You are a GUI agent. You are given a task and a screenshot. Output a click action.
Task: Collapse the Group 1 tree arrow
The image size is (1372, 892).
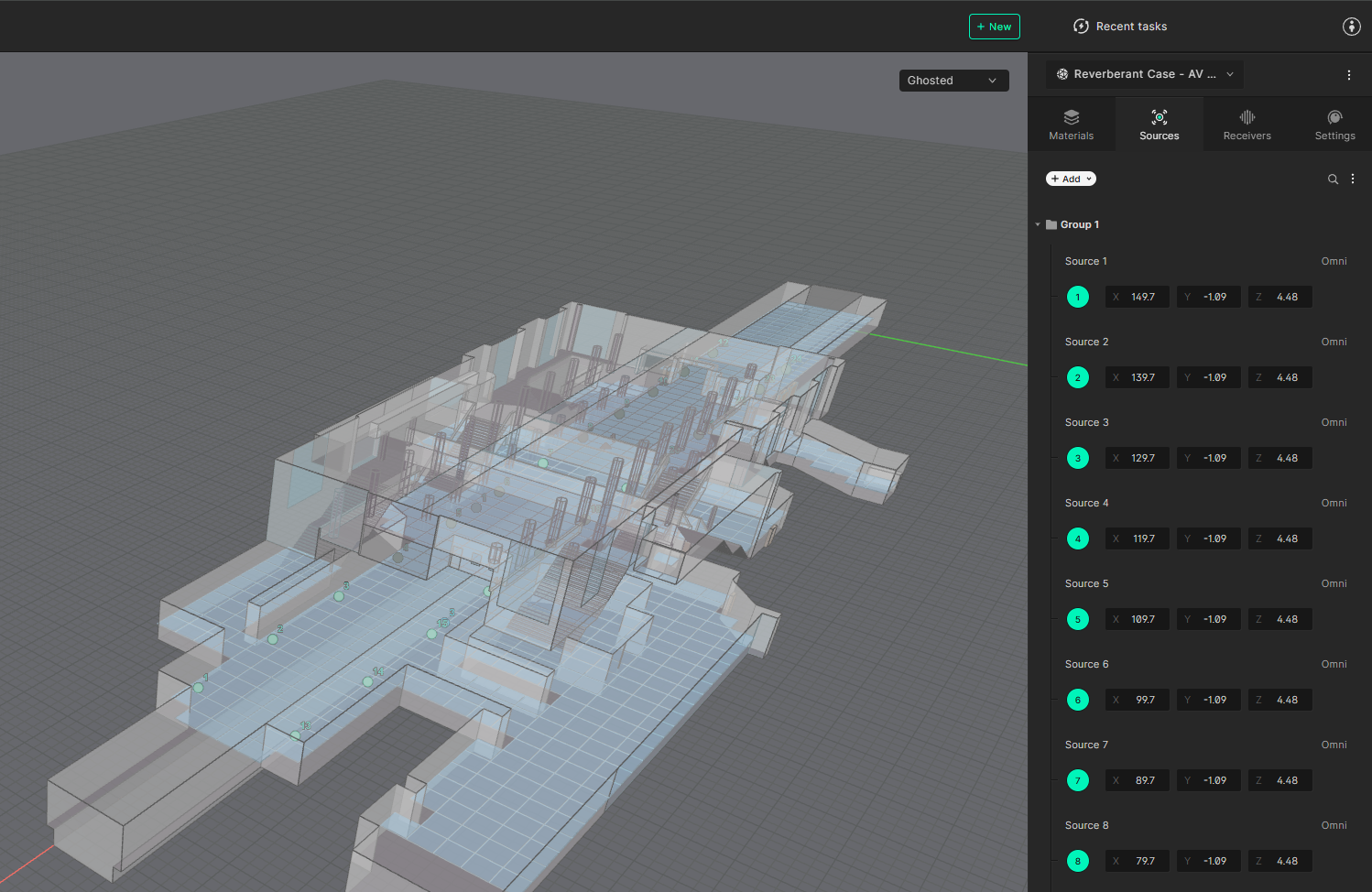tap(1038, 224)
